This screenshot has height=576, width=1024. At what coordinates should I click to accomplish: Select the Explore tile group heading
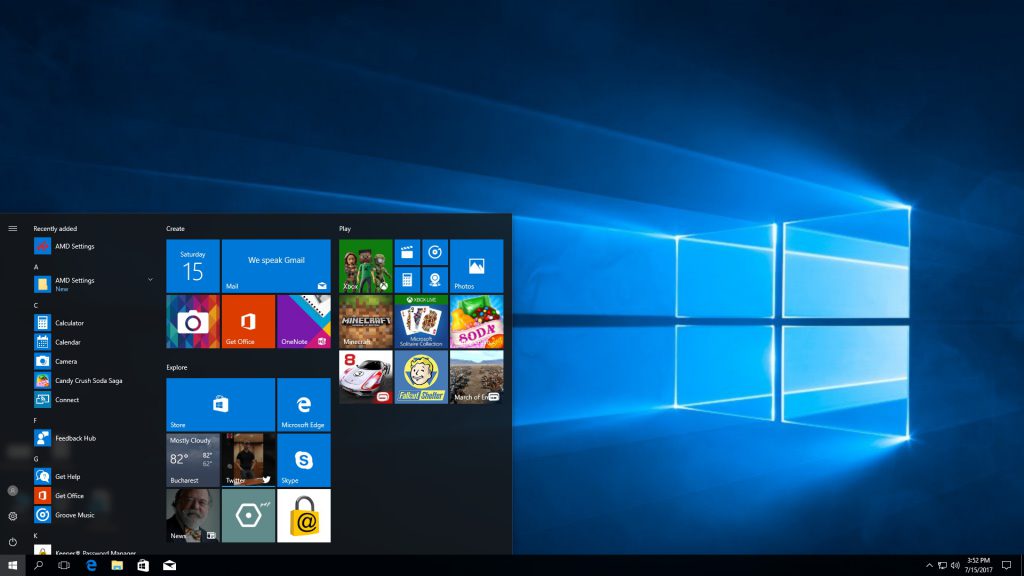point(176,367)
